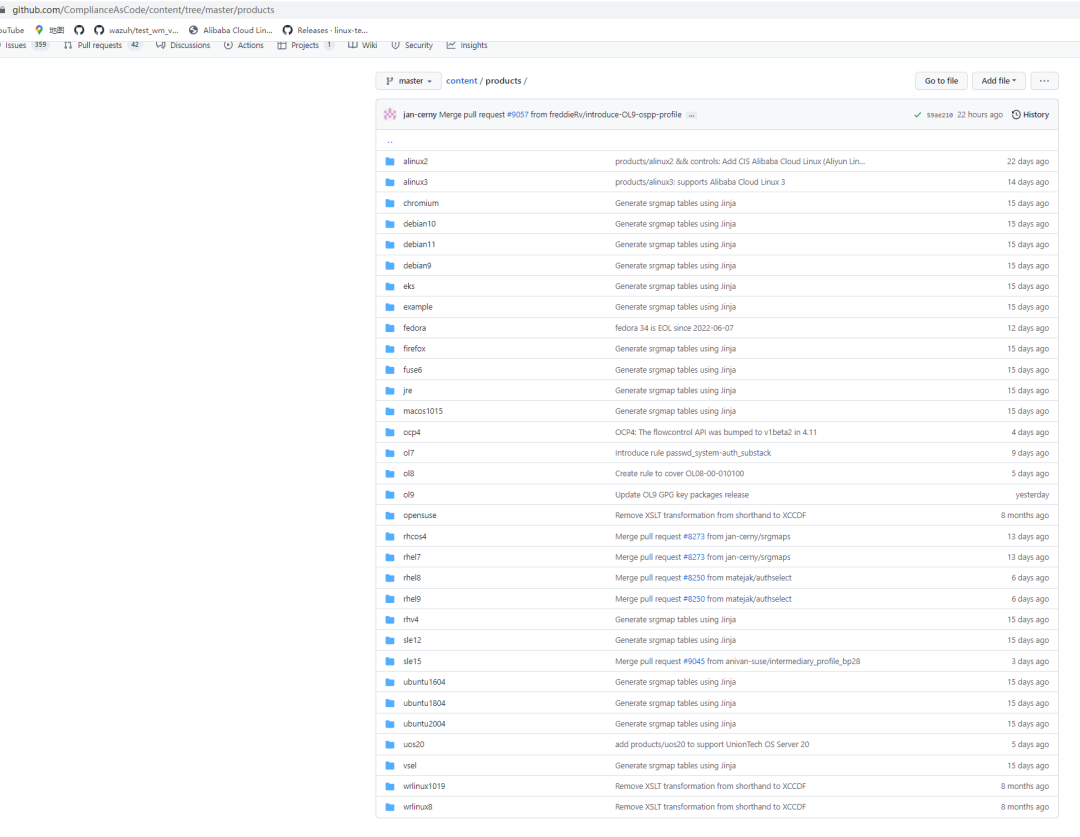Open pull request #8250 link in rhel8 row
This screenshot has width=1080, height=837.
694,578
